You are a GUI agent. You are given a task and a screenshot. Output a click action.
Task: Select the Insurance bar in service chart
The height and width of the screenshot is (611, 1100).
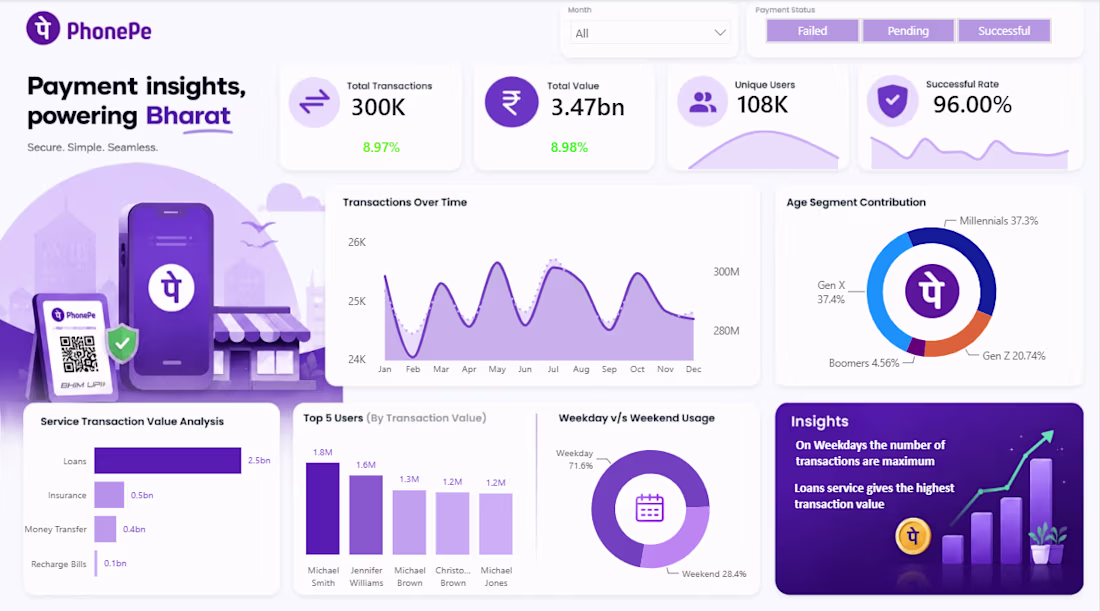pos(109,495)
